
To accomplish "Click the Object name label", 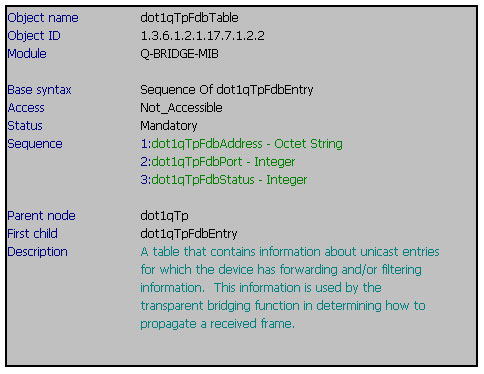I will [43, 18].
